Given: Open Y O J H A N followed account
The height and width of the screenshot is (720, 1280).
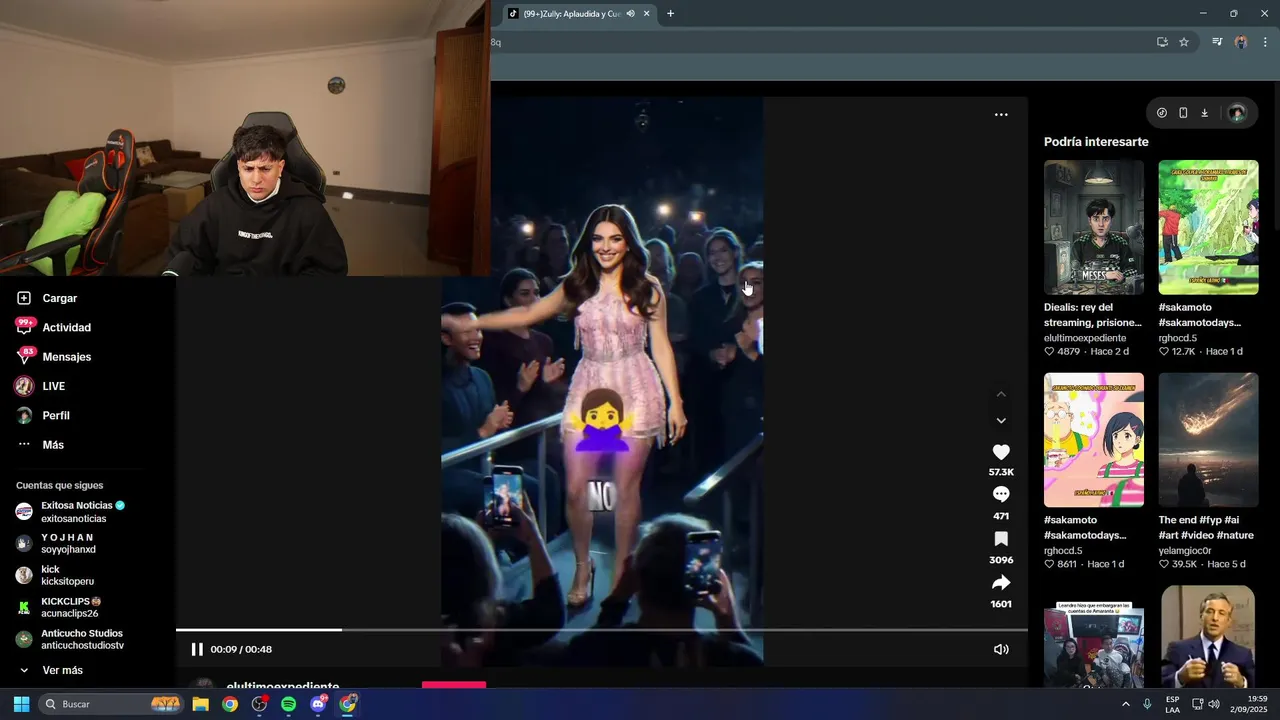Looking at the screenshot, I should tap(56, 543).
